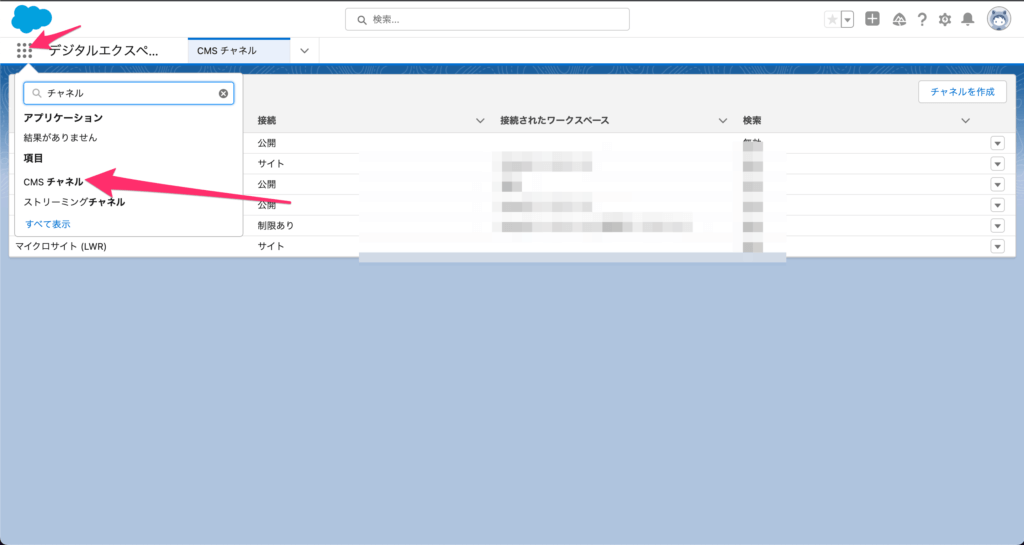This screenshot has height=545, width=1024.
Task: Select CMS チャネル from search results
Action: pos(54,182)
